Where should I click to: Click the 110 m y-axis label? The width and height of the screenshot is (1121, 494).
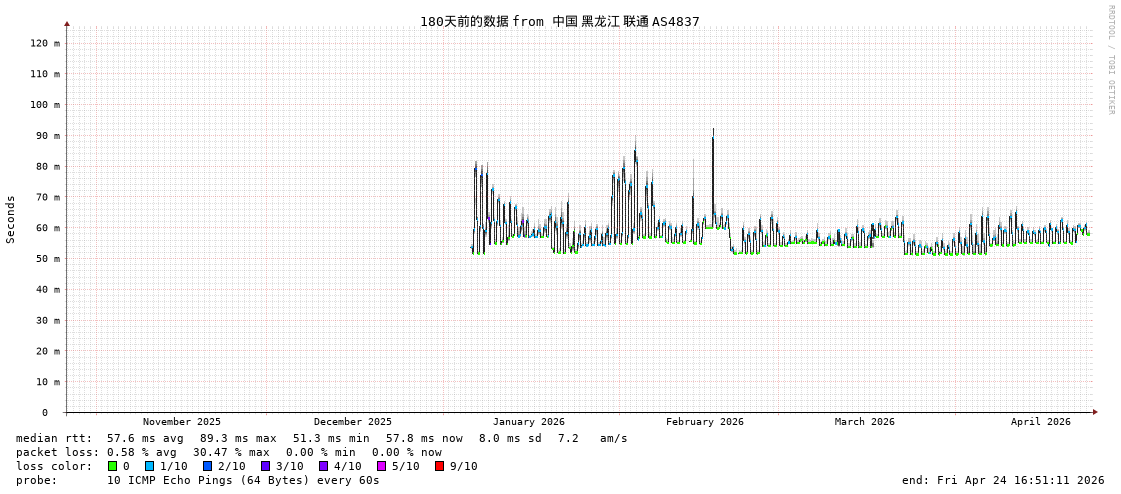click(x=45, y=74)
